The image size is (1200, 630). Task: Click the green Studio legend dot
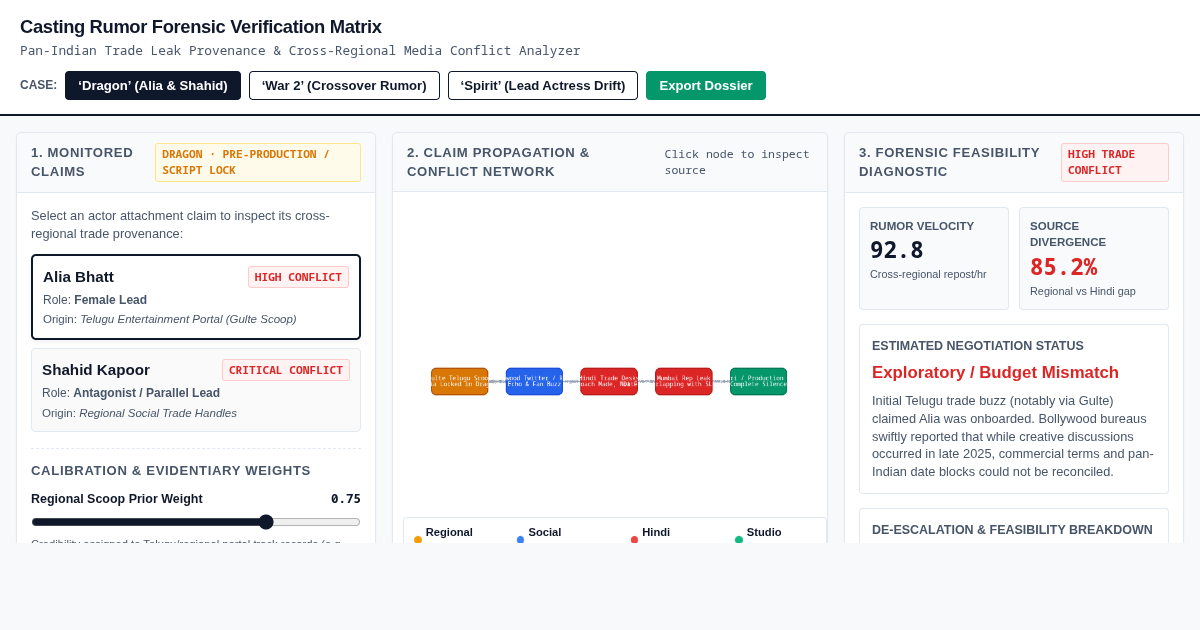[x=739, y=540]
